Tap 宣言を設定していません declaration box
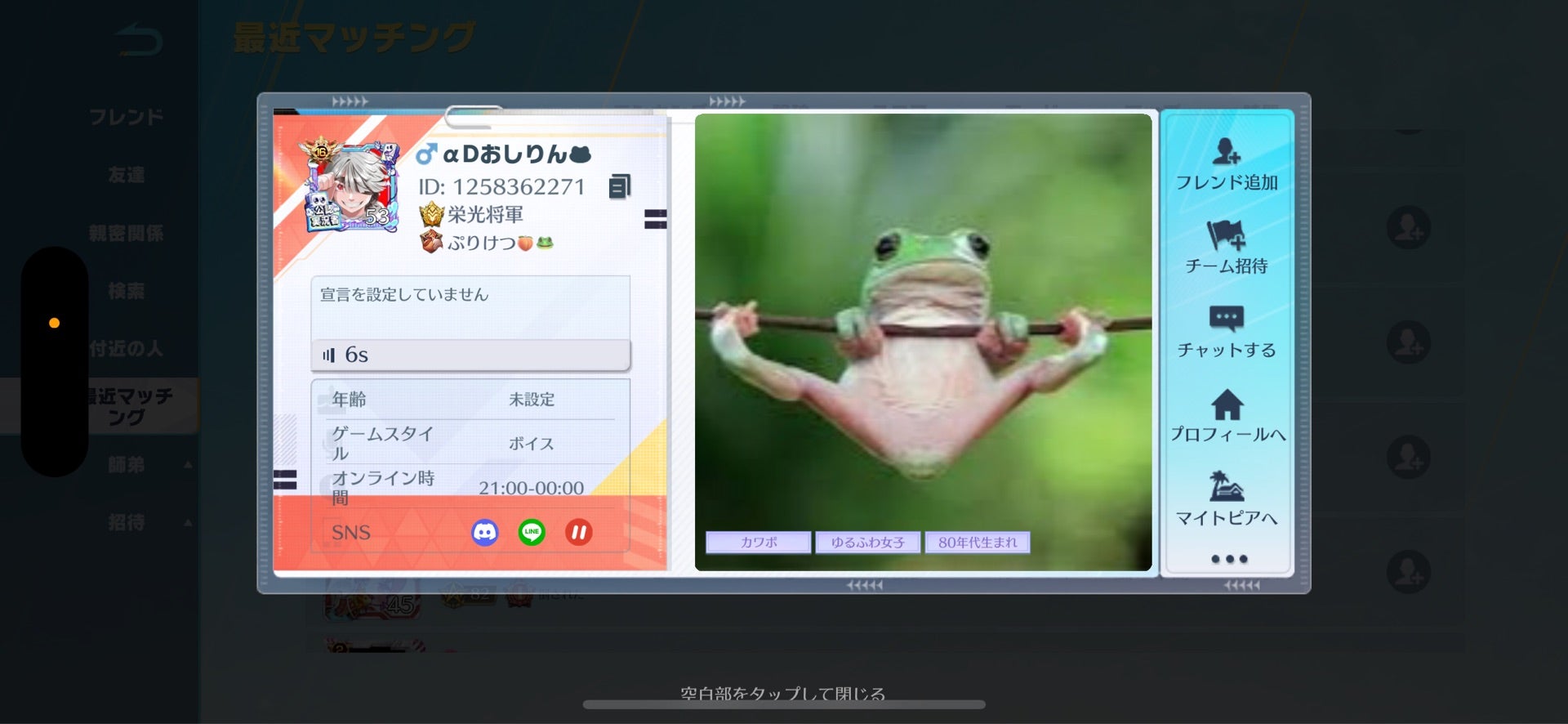The image size is (1568, 724). tap(470, 307)
